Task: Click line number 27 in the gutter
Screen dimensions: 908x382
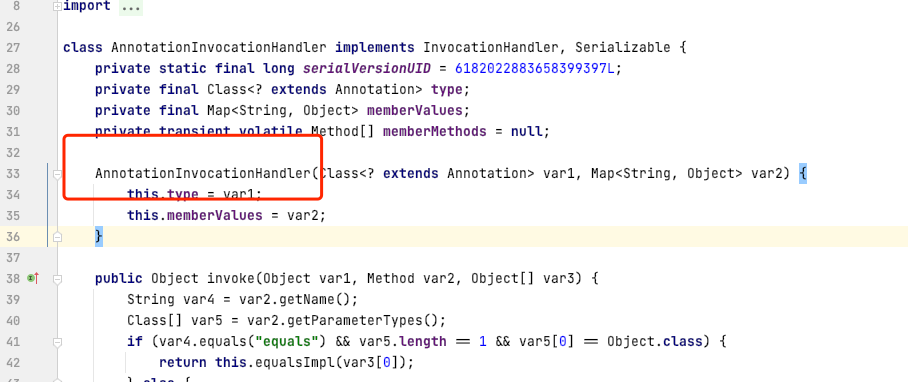Action: pyautogui.click(x=12, y=47)
